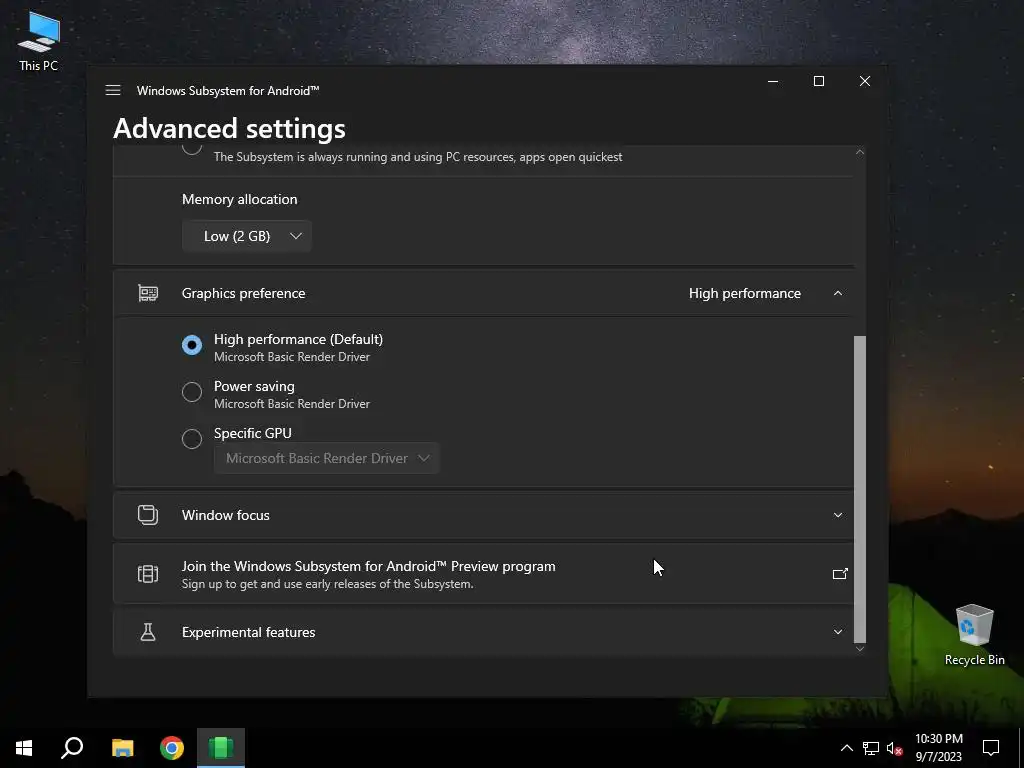Click the Window focus icon

[148, 515]
